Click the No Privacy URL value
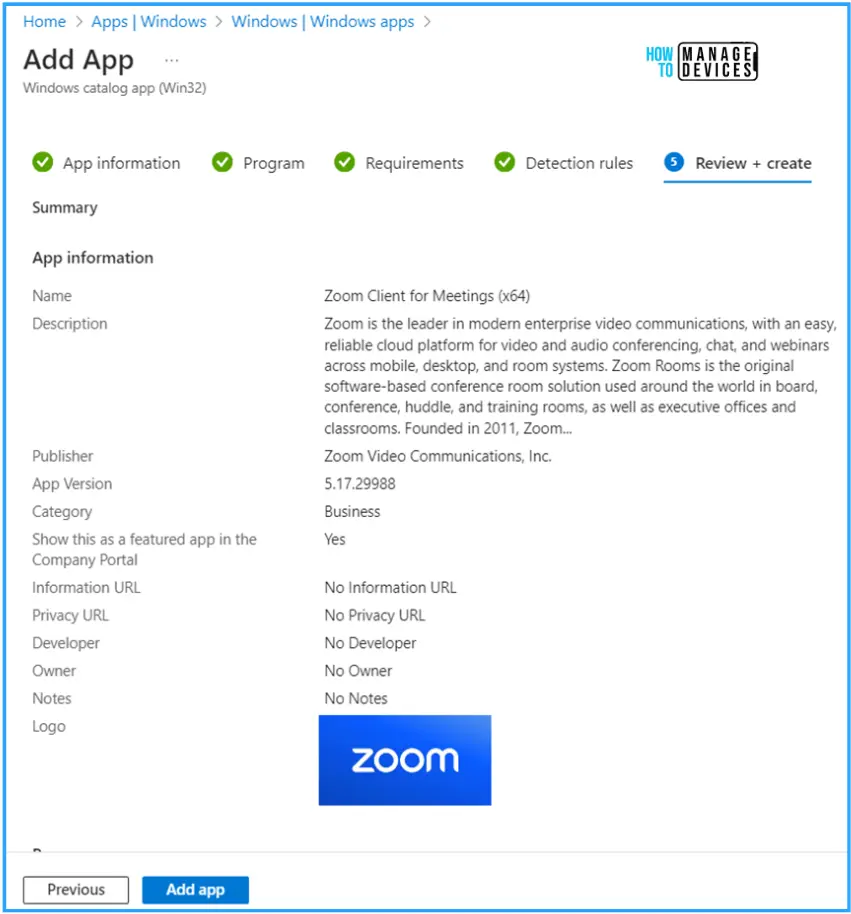The height and width of the screenshot is (914, 851). [375, 616]
